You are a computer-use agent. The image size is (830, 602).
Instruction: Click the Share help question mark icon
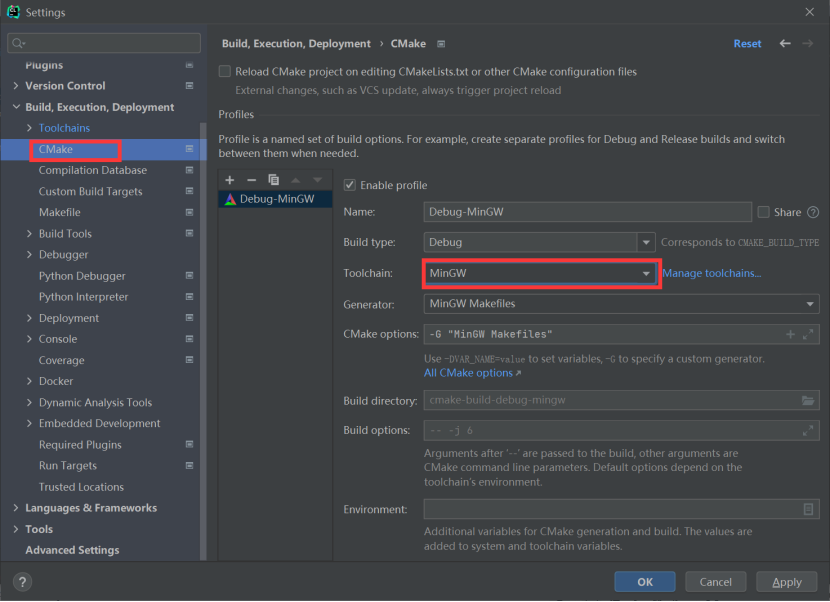[x=813, y=212]
